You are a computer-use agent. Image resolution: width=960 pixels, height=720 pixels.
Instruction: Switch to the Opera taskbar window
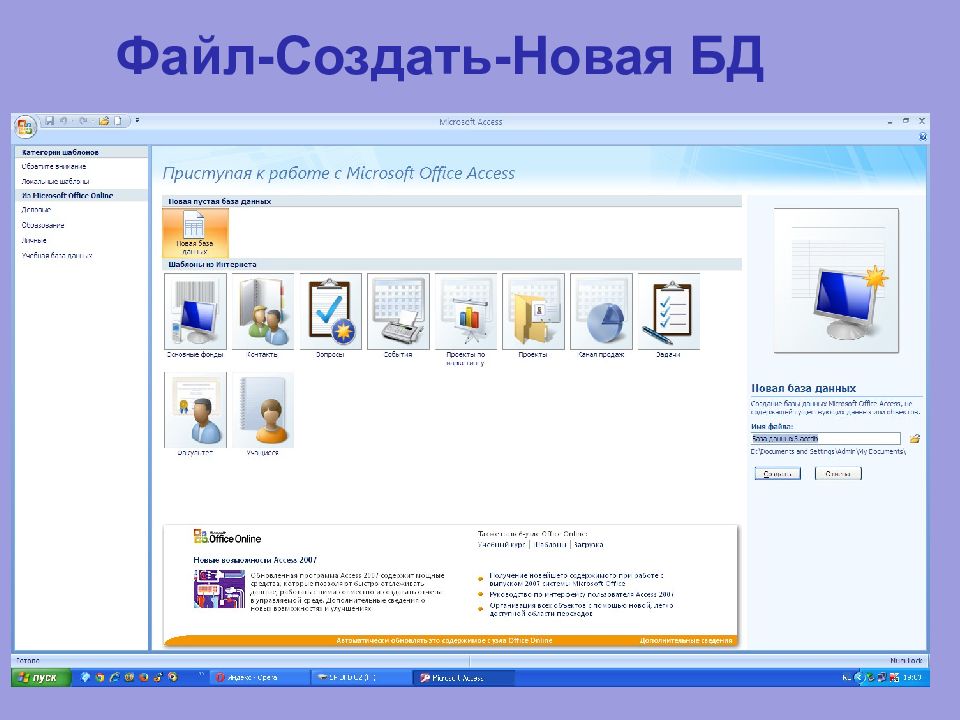pyautogui.click(x=258, y=678)
